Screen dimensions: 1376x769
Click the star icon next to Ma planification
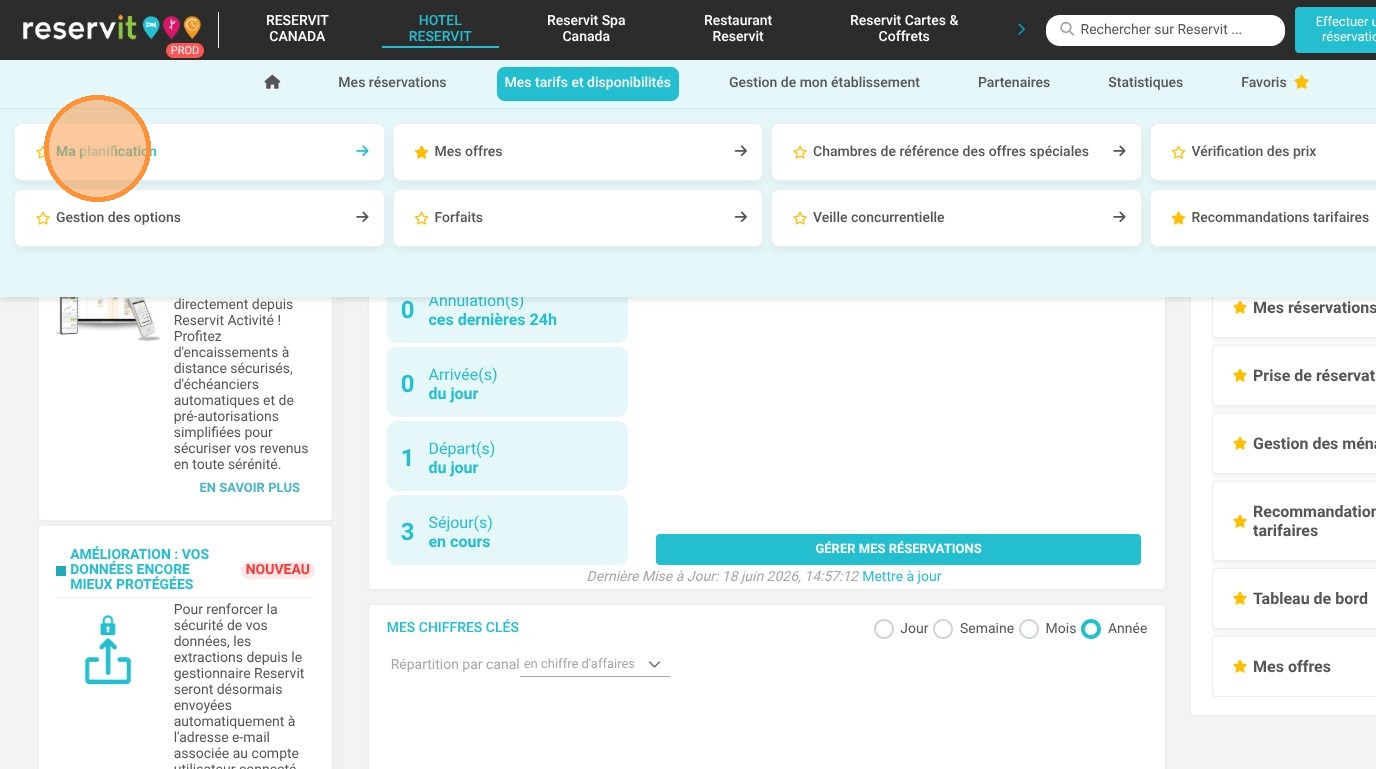point(42,152)
